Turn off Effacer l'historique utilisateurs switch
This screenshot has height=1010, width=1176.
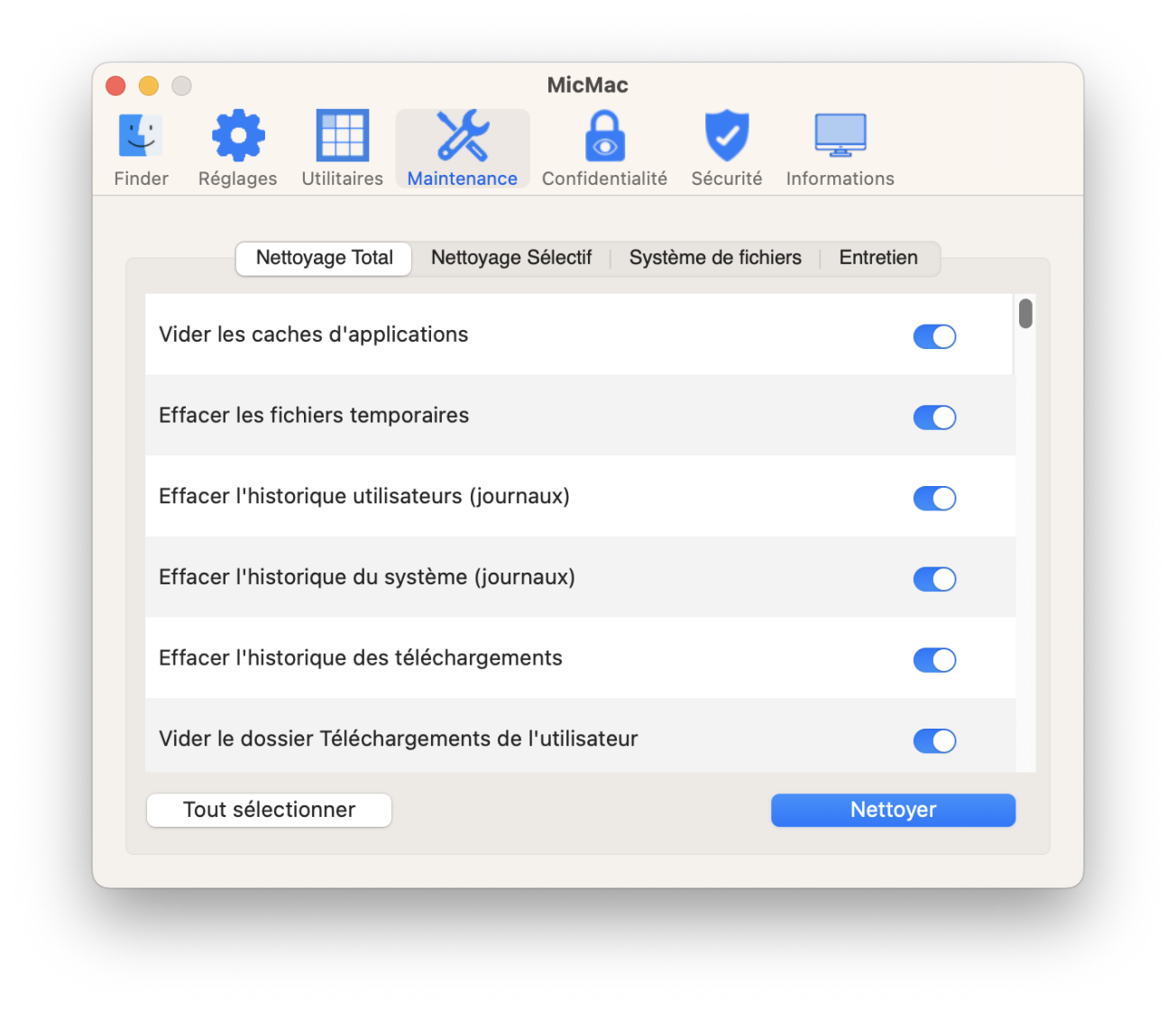pyautogui.click(x=934, y=499)
